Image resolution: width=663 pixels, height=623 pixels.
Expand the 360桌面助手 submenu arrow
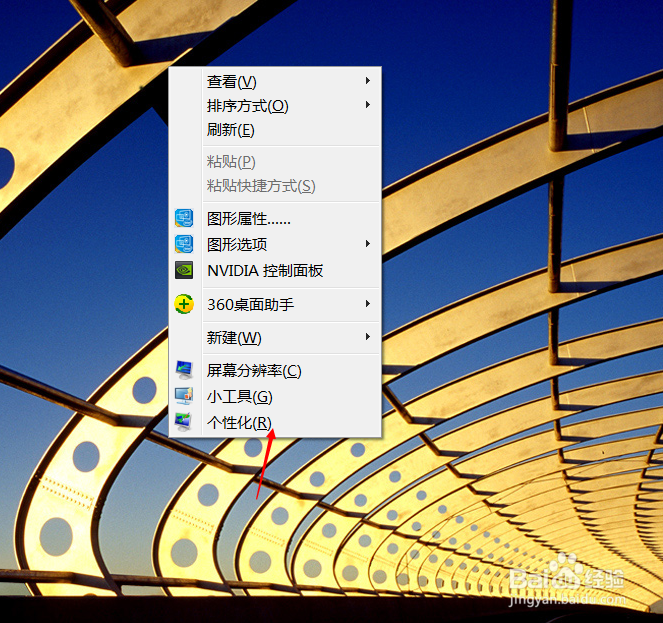(368, 304)
